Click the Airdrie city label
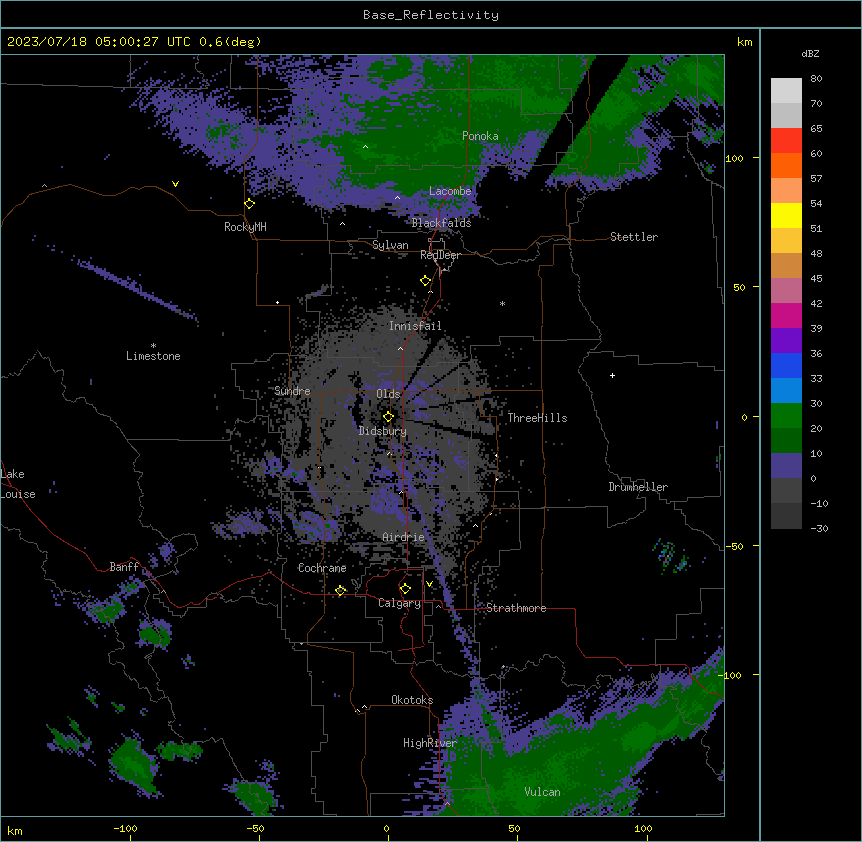 (x=403, y=538)
